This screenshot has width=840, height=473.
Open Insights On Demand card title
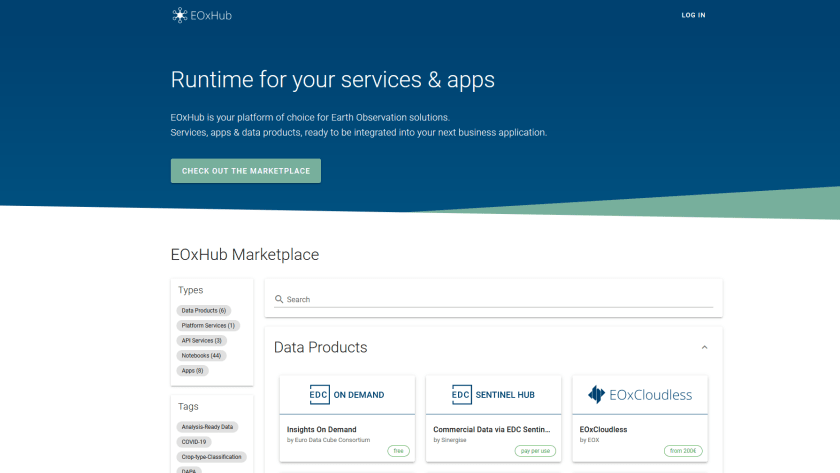tap(321, 430)
